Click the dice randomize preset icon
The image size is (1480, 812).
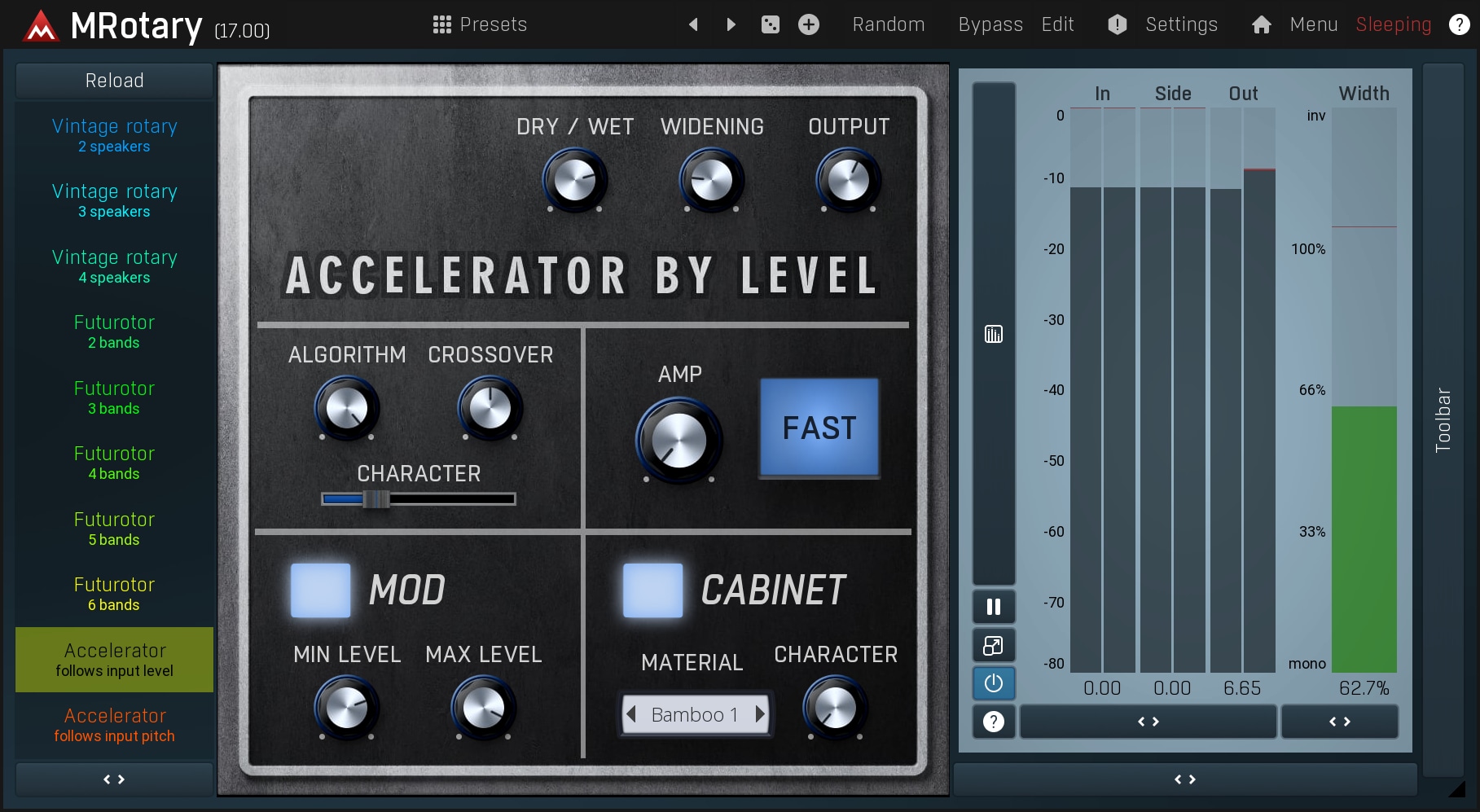tap(770, 24)
